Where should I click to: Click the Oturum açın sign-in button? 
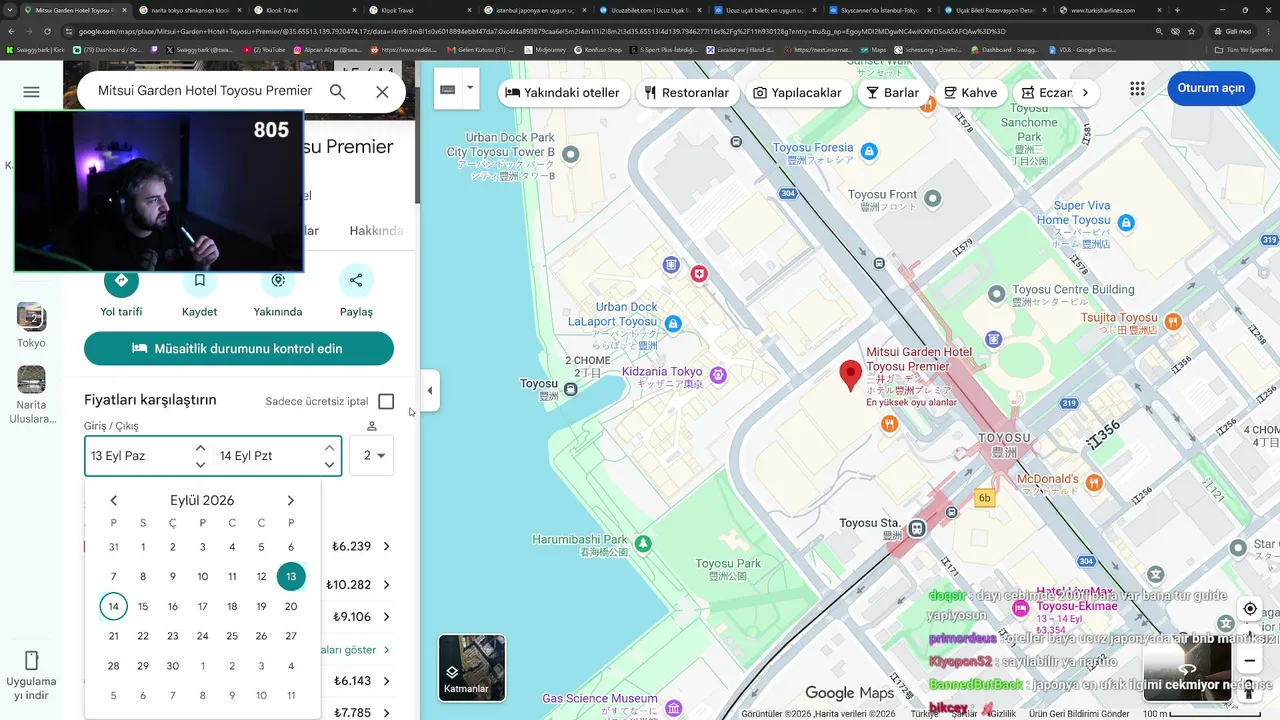point(1211,88)
